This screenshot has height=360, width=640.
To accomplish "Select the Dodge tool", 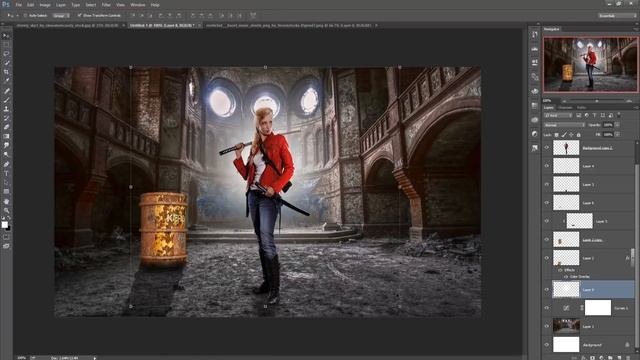I will [6, 154].
